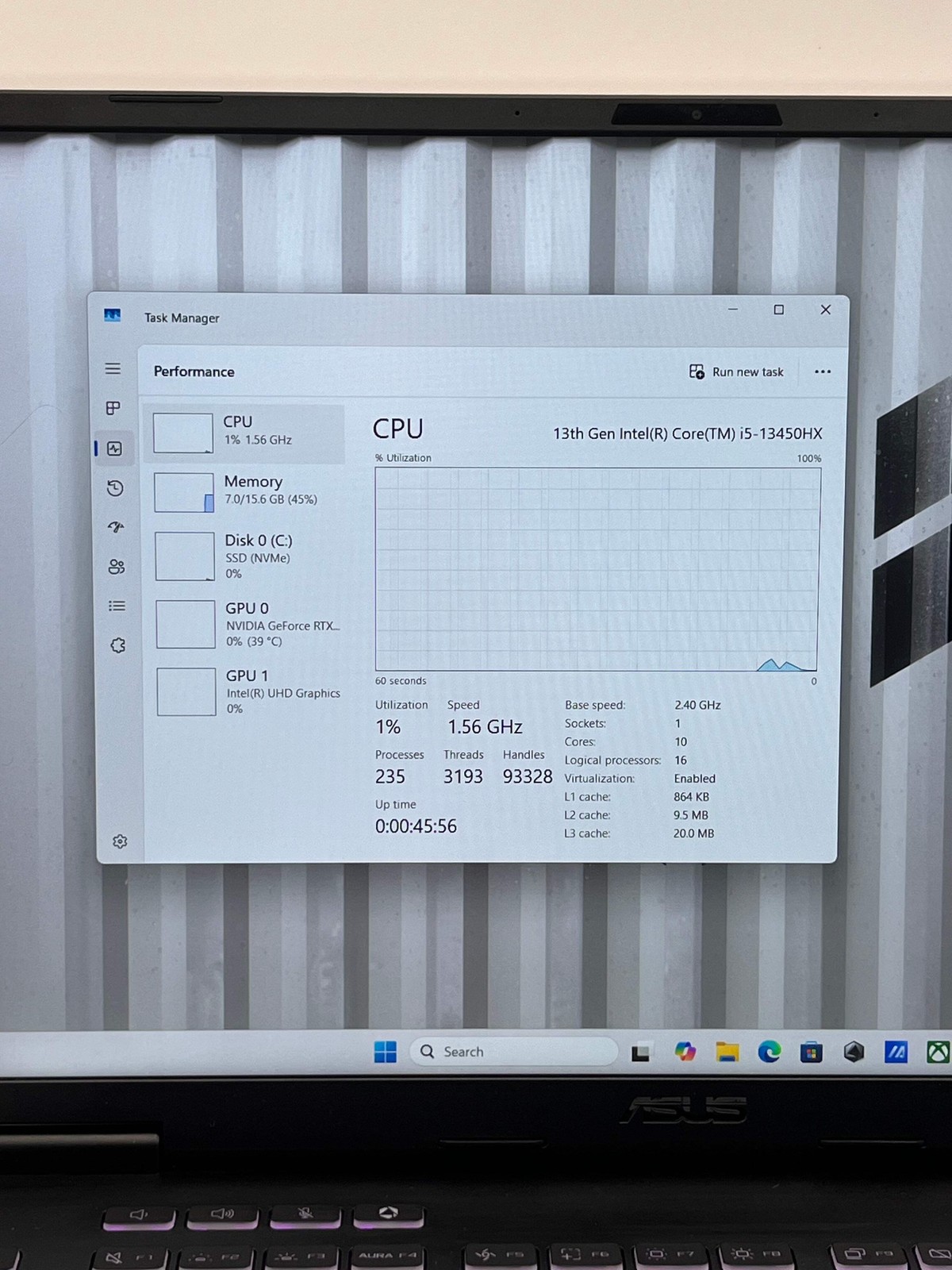Click the CPU utilization graph
Image resolution: width=952 pixels, height=1270 pixels.
coord(597,569)
